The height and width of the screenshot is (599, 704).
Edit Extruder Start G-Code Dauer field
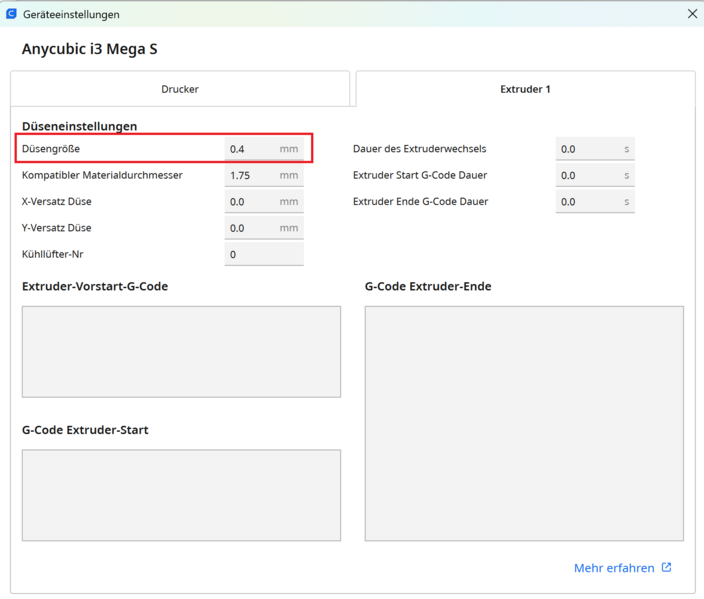click(x=595, y=175)
